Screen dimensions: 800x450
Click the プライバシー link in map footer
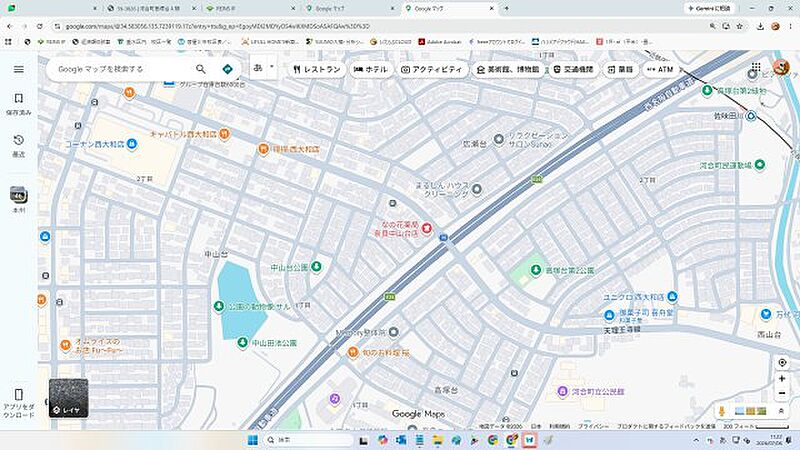click(x=593, y=426)
